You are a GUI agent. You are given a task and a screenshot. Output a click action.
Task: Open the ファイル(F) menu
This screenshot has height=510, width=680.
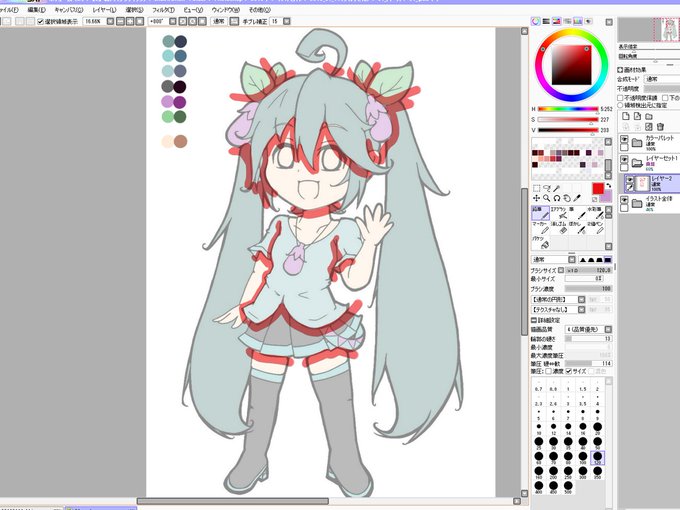pyautogui.click(x=9, y=10)
